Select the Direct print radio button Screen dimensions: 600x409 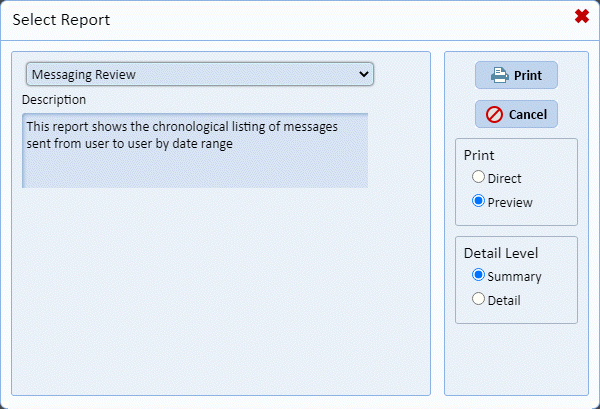(x=479, y=178)
